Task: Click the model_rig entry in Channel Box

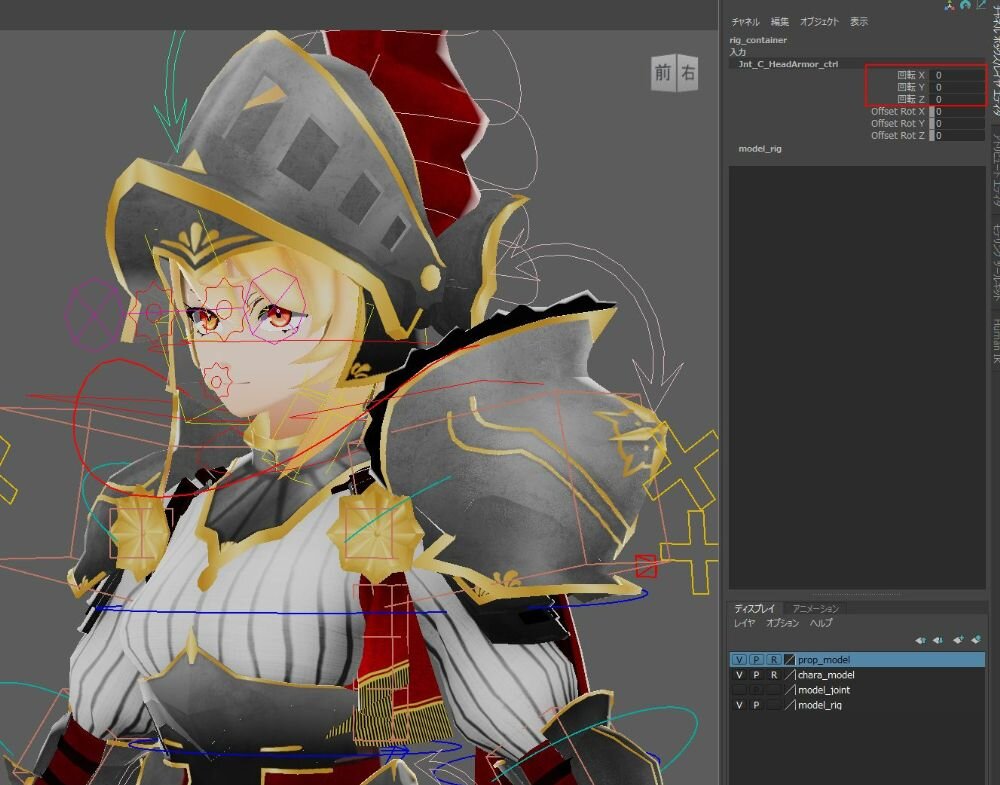Action: [760, 148]
